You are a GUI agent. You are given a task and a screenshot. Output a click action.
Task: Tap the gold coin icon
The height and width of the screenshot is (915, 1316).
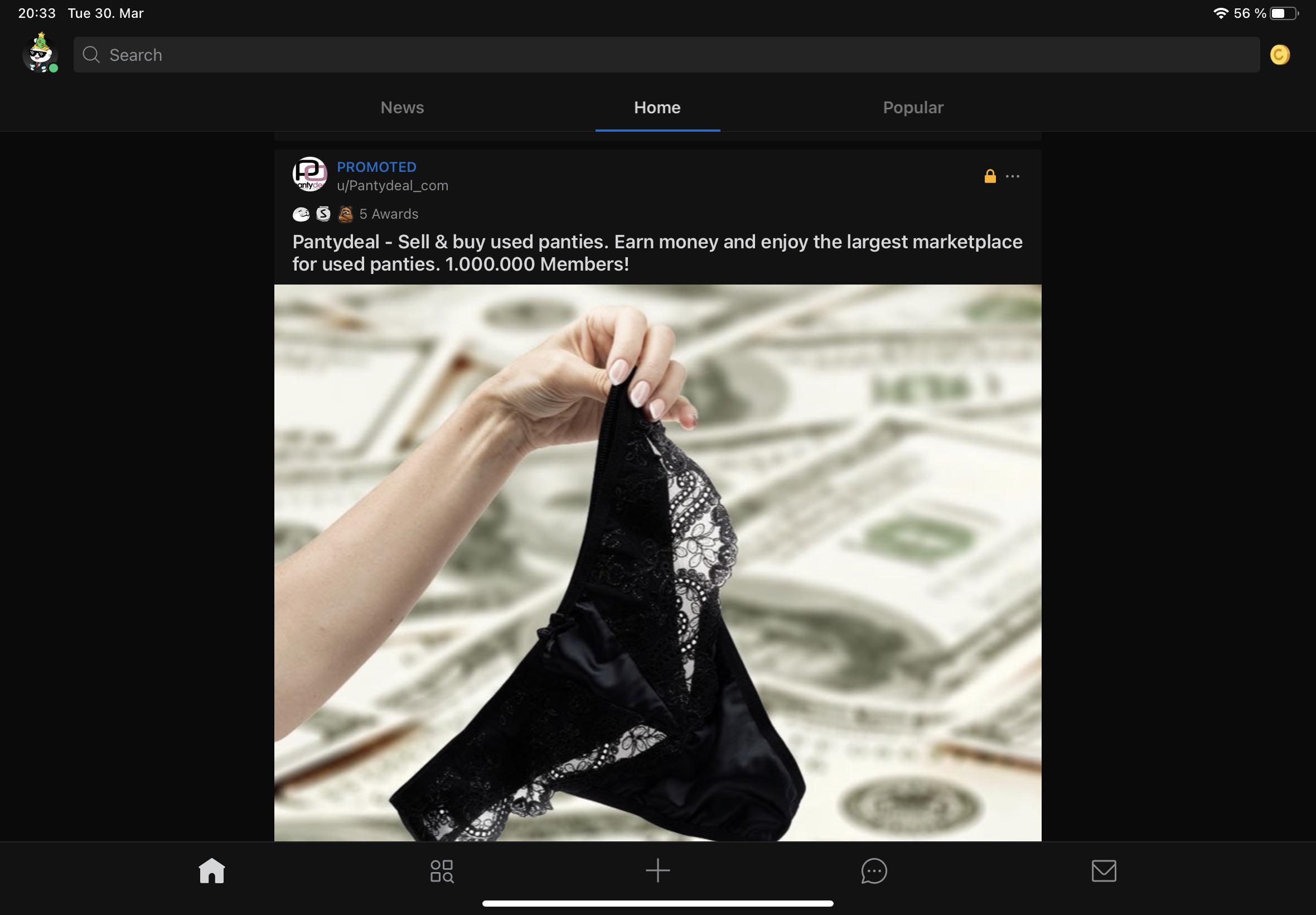coord(1279,55)
